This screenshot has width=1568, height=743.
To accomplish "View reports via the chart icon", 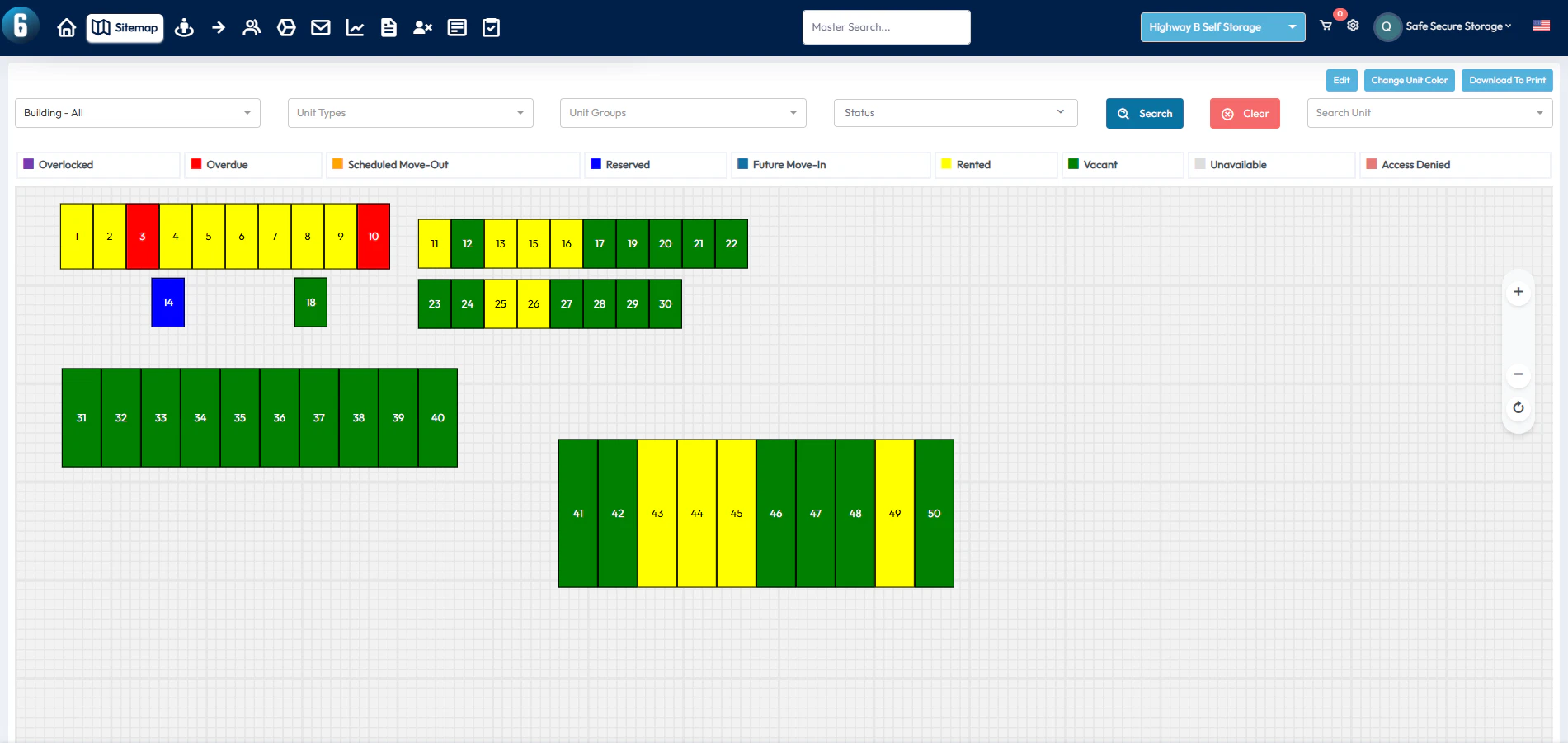I will click(355, 26).
